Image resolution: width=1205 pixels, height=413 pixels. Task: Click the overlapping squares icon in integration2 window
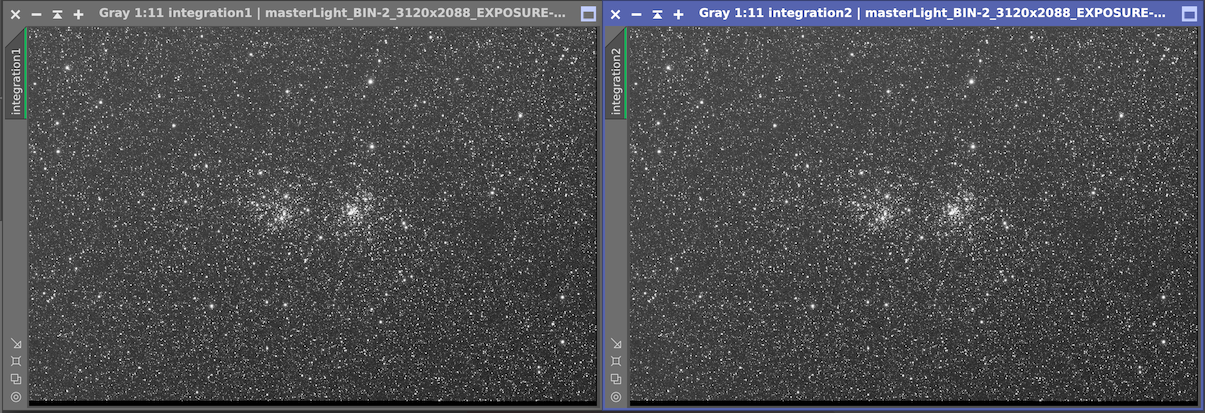click(x=616, y=379)
